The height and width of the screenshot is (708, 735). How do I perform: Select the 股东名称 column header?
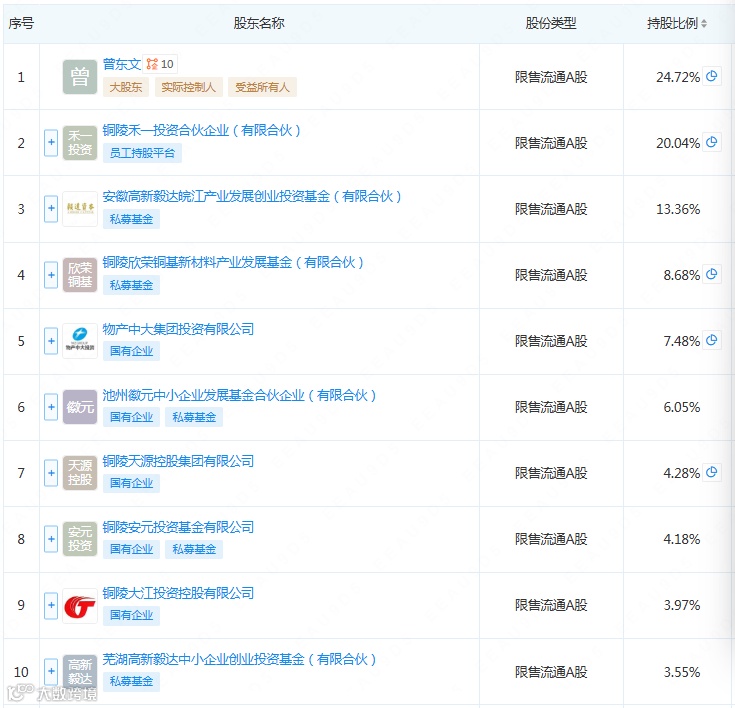coord(259,23)
